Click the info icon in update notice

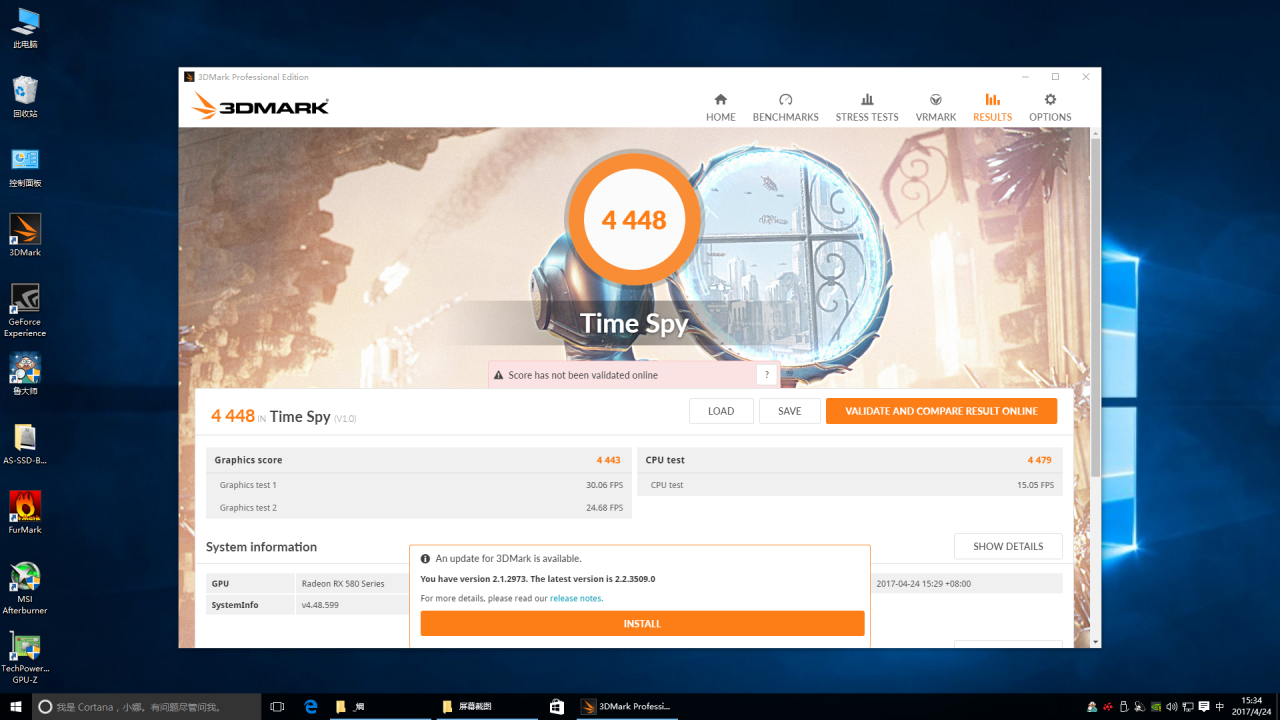pyautogui.click(x=426, y=559)
